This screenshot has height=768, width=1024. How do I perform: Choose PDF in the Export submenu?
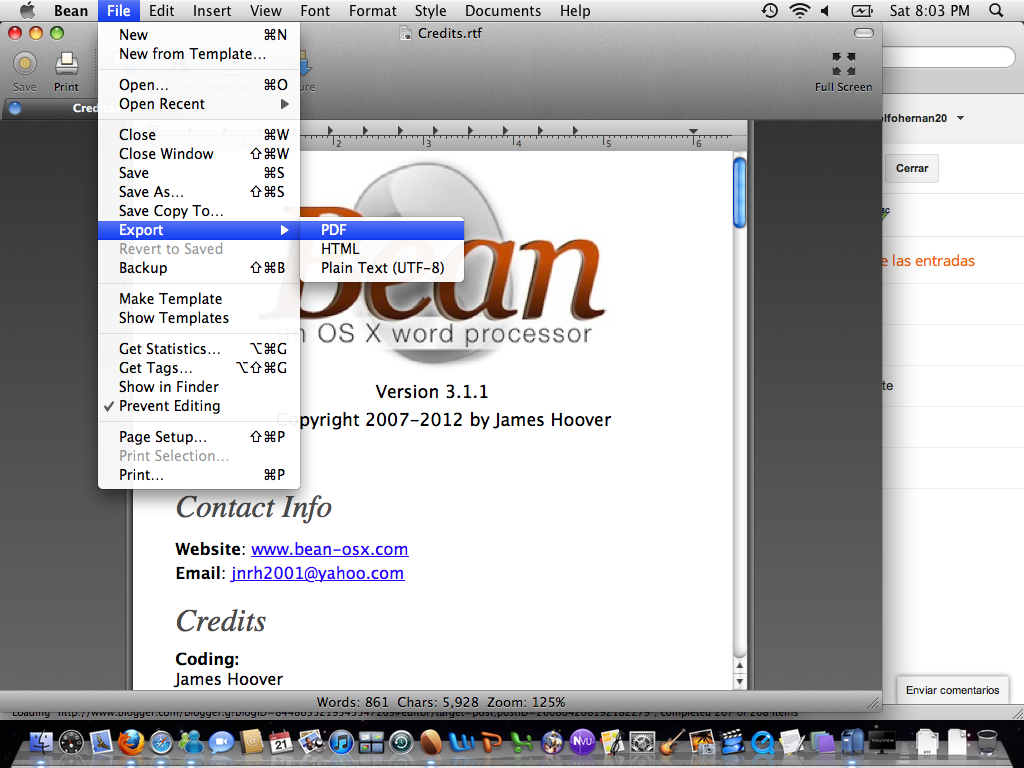382,230
